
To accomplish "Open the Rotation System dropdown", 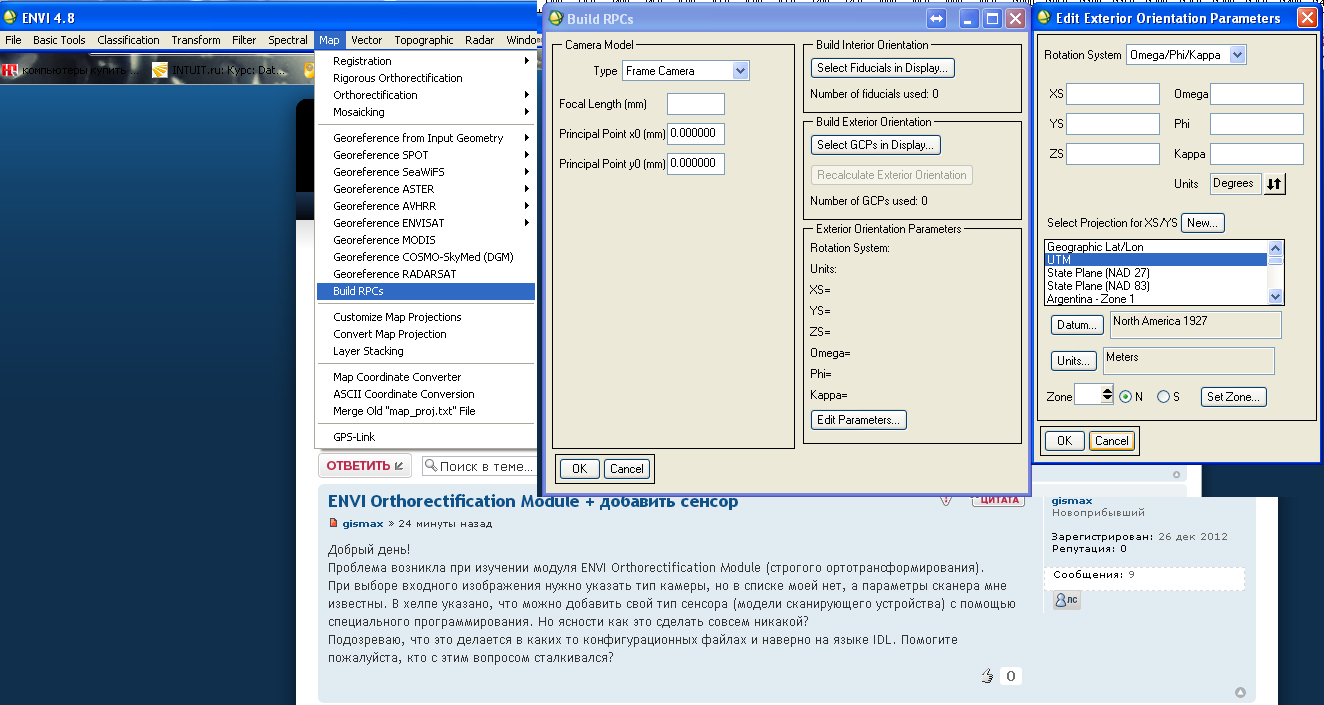I will pyautogui.click(x=1186, y=55).
